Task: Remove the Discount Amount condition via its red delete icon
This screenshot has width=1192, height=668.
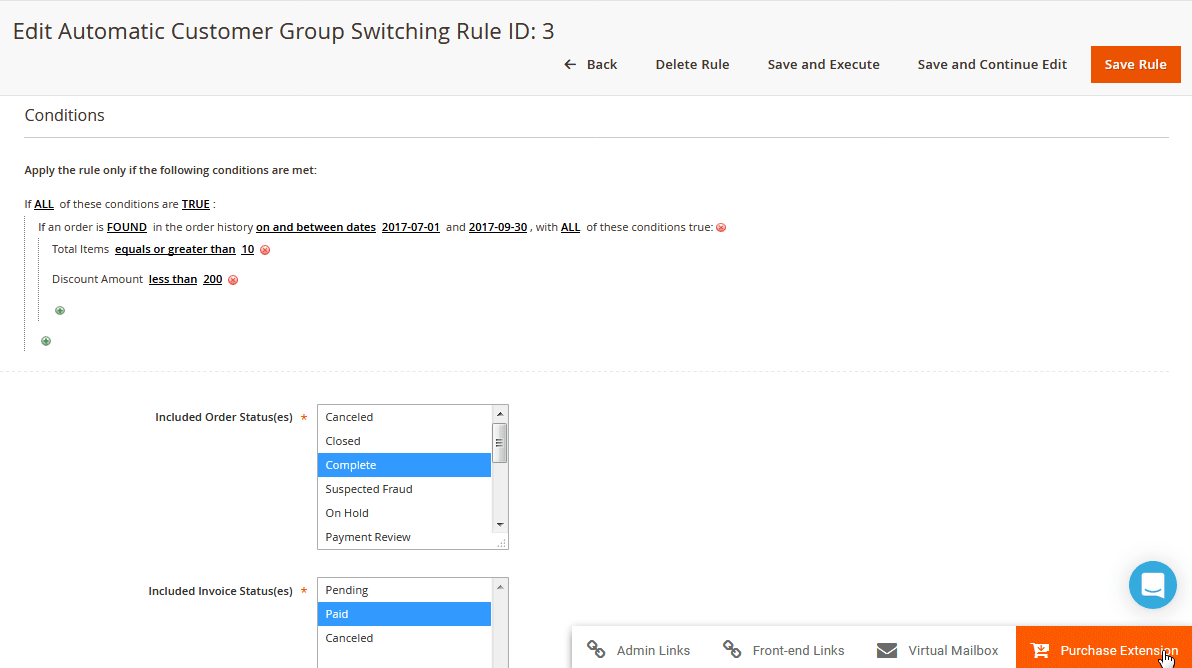Action: pyautogui.click(x=232, y=279)
